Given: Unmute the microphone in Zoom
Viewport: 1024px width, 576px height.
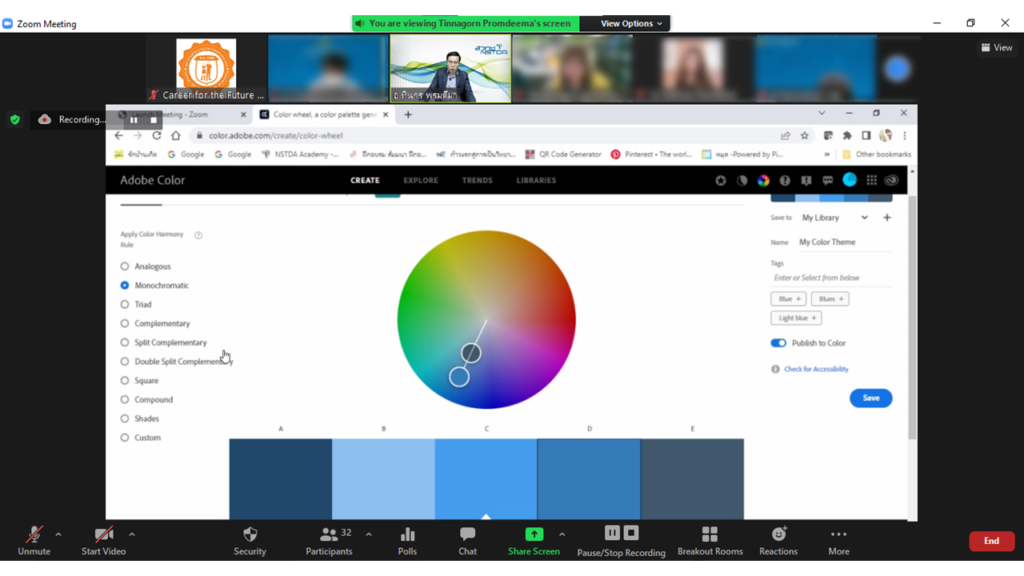Looking at the screenshot, I should [34, 541].
